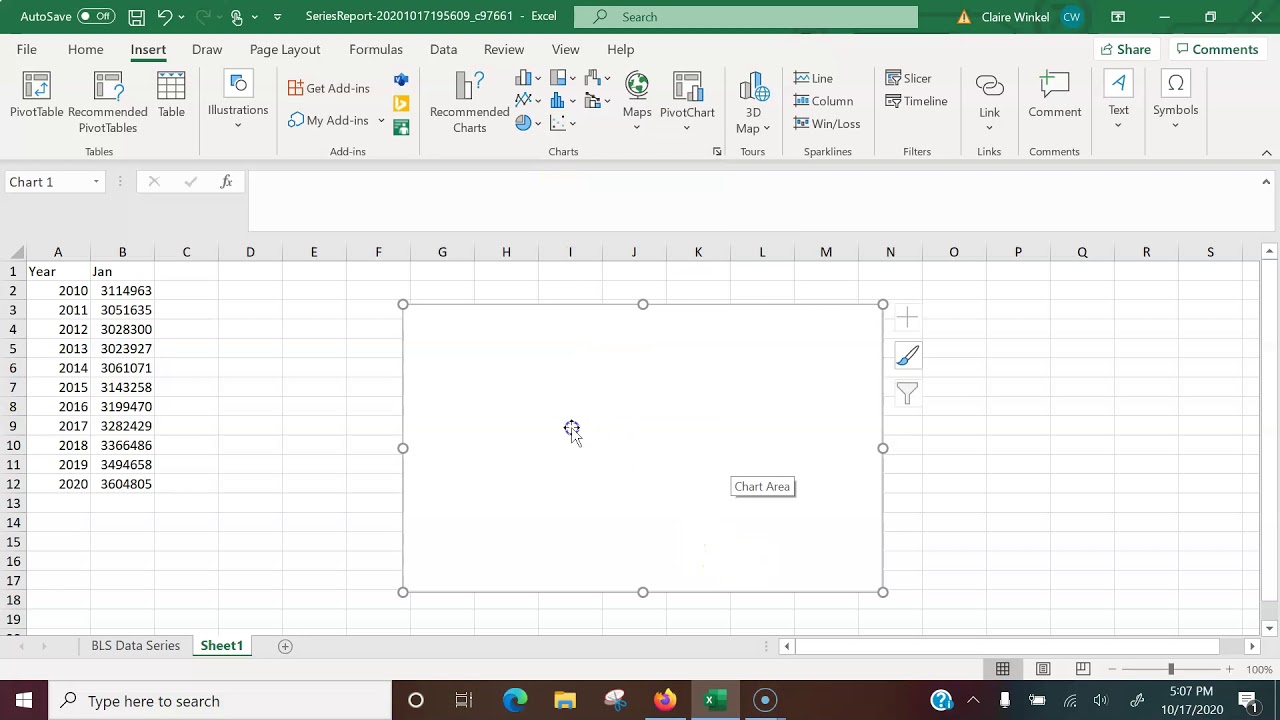The height and width of the screenshot is (720, 1280).
Task: Insert a Link
Action: (x=989, y=102)
